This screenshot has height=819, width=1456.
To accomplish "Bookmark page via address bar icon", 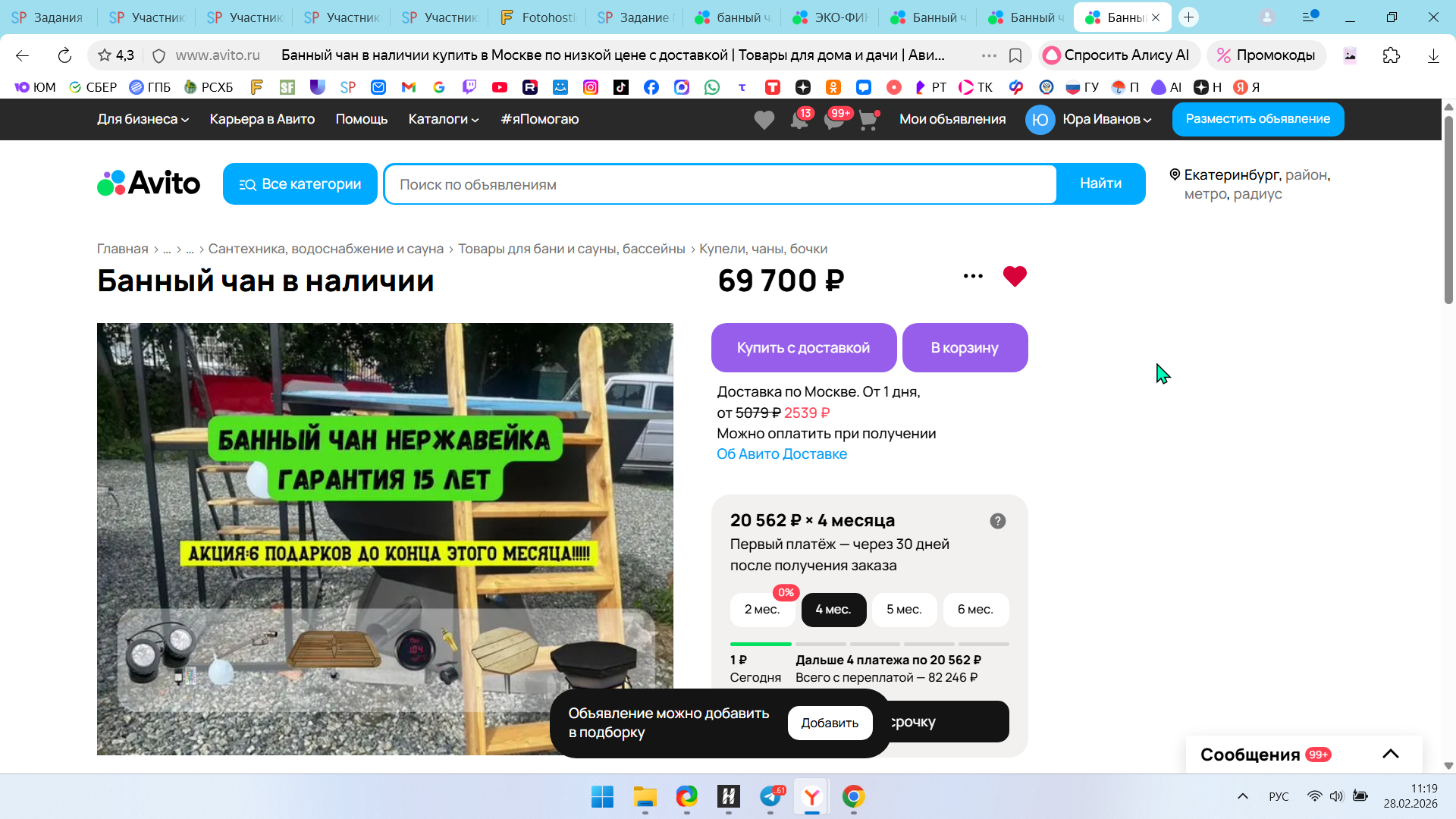I will [1015, 55].
